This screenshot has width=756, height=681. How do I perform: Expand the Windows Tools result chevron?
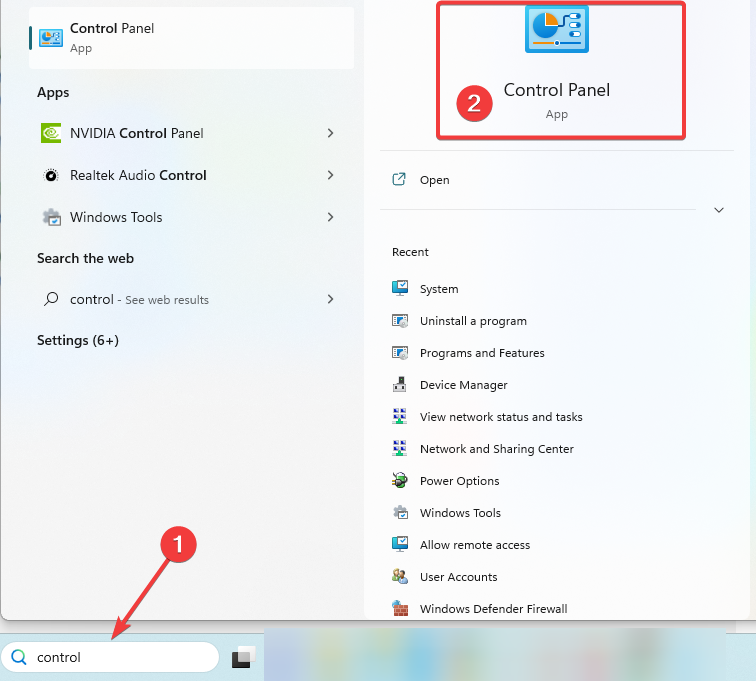pos(330,217)
